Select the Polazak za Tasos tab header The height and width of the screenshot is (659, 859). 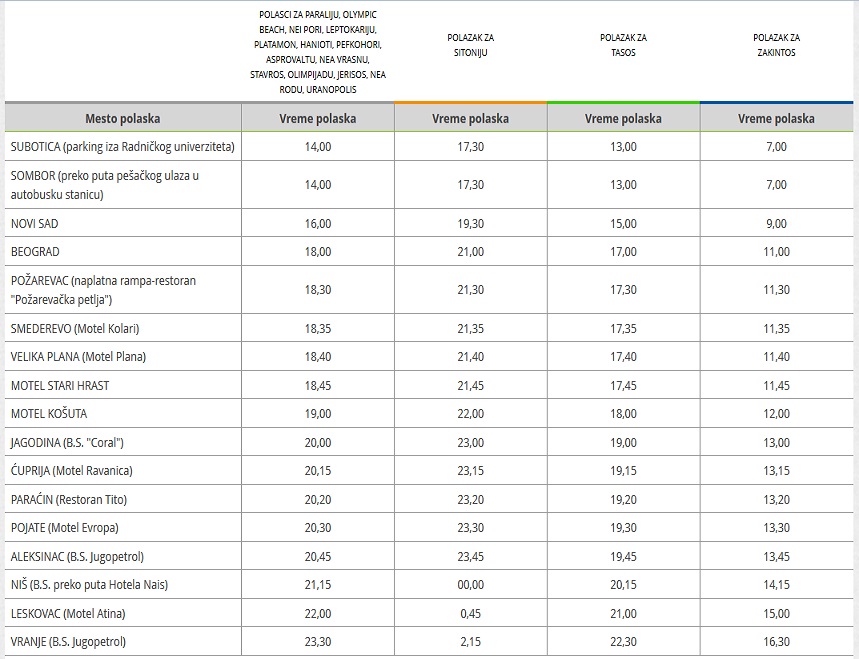point(623,45)
